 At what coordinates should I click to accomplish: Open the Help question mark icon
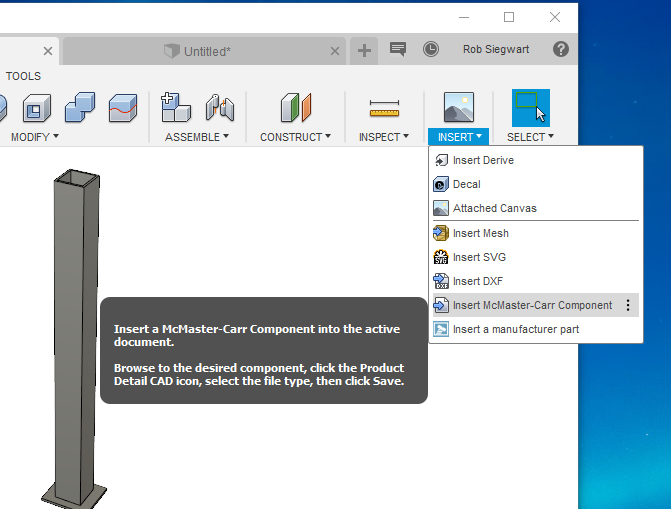[x=561, y=49]
